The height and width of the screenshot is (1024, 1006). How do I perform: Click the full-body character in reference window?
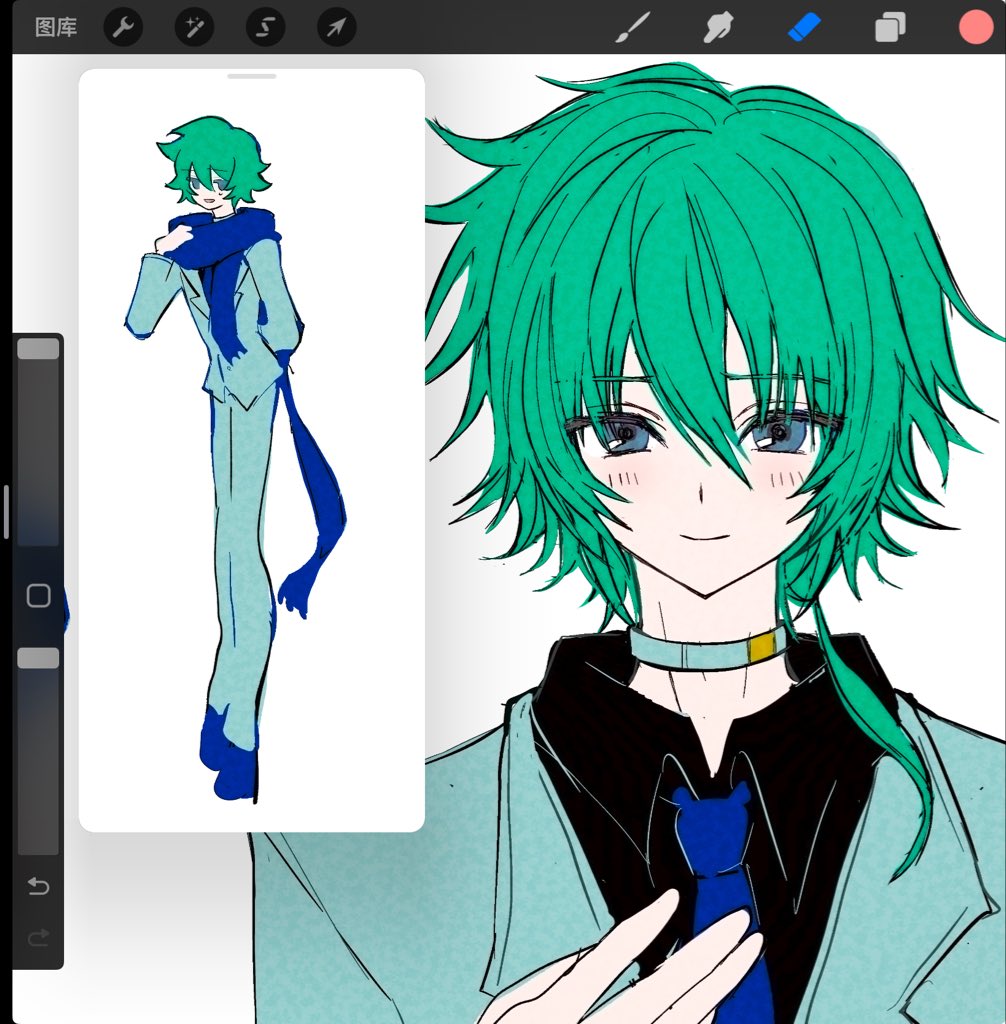(x=236, y=458)
